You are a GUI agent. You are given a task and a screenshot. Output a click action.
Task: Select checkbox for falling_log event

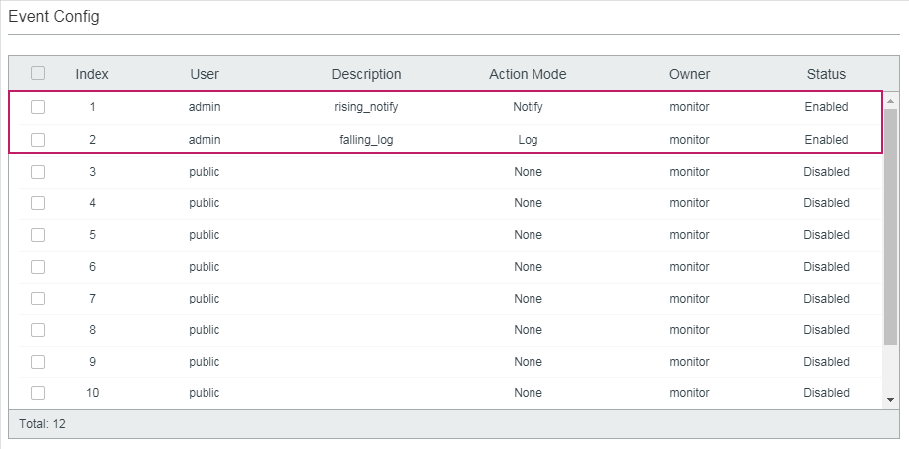click(x=38, y=140)
